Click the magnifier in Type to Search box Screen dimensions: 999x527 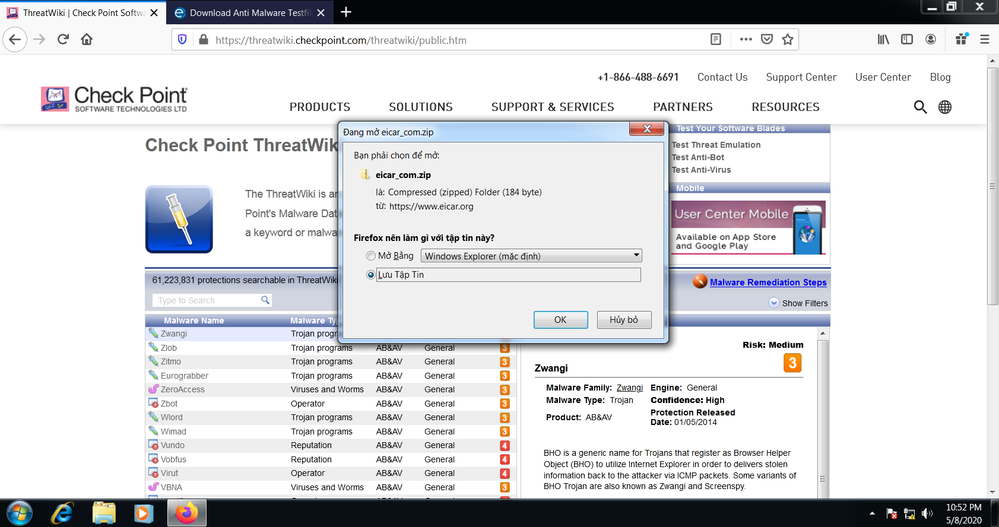click(265, 300)
